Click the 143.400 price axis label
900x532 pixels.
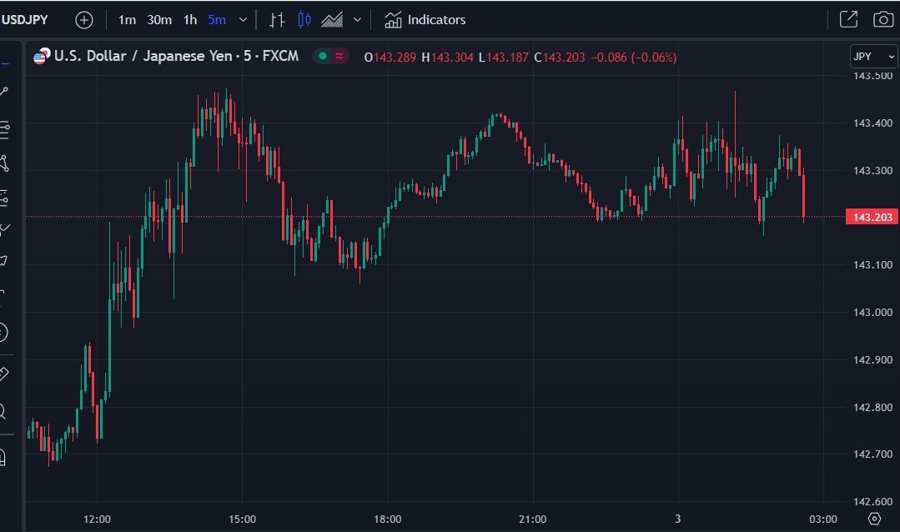[x=872, y=123]
